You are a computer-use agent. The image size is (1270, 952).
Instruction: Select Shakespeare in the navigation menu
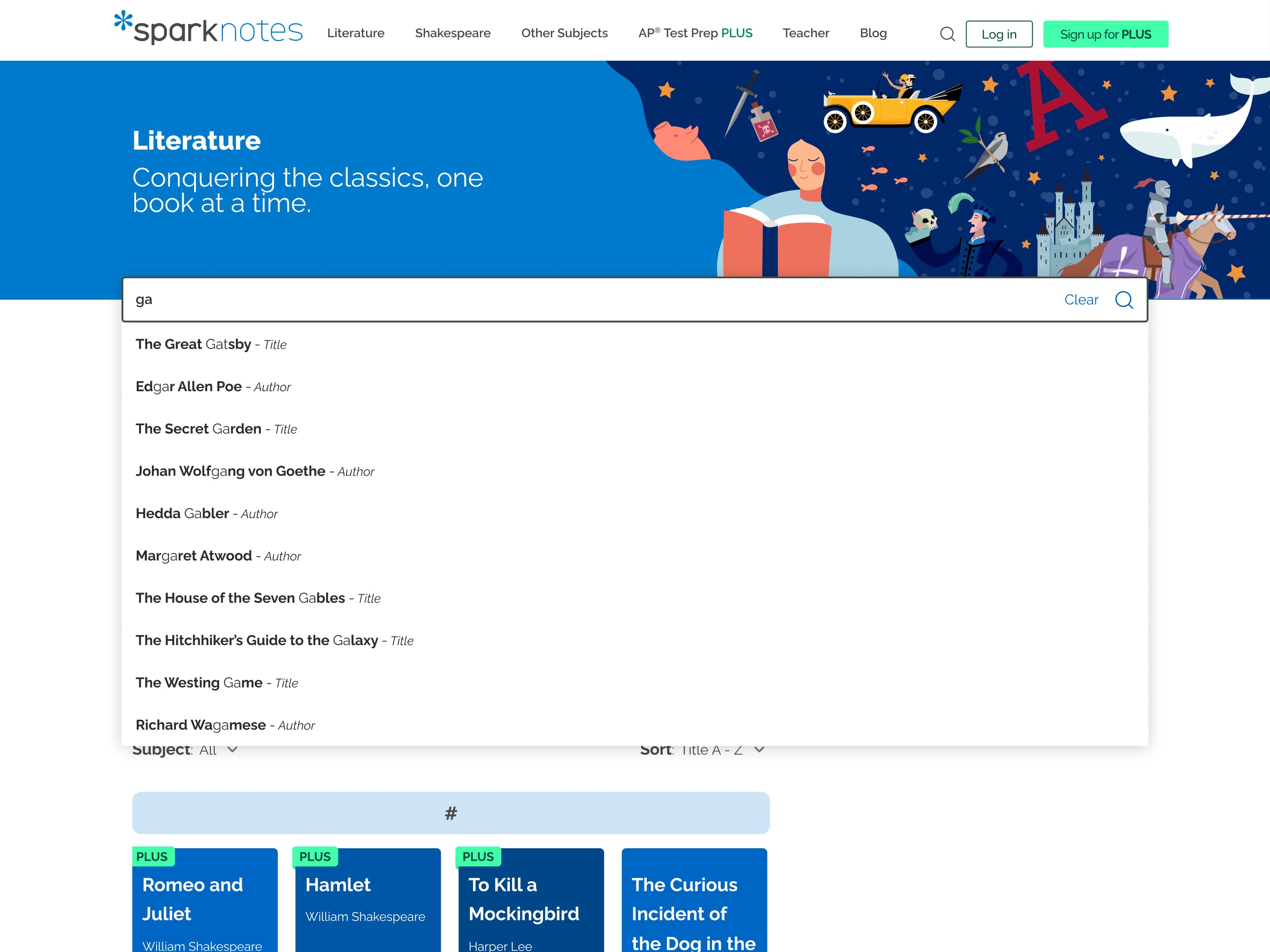point(452,33)
